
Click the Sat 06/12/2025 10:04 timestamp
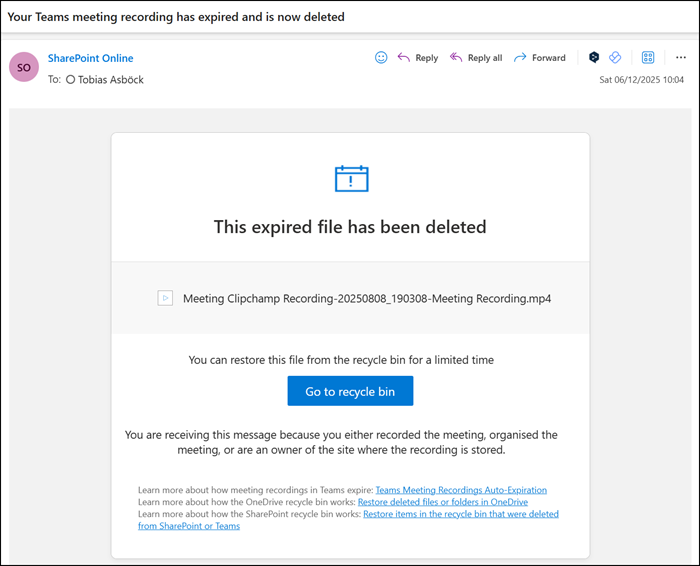pyautogui.click(x=642, y=80)
